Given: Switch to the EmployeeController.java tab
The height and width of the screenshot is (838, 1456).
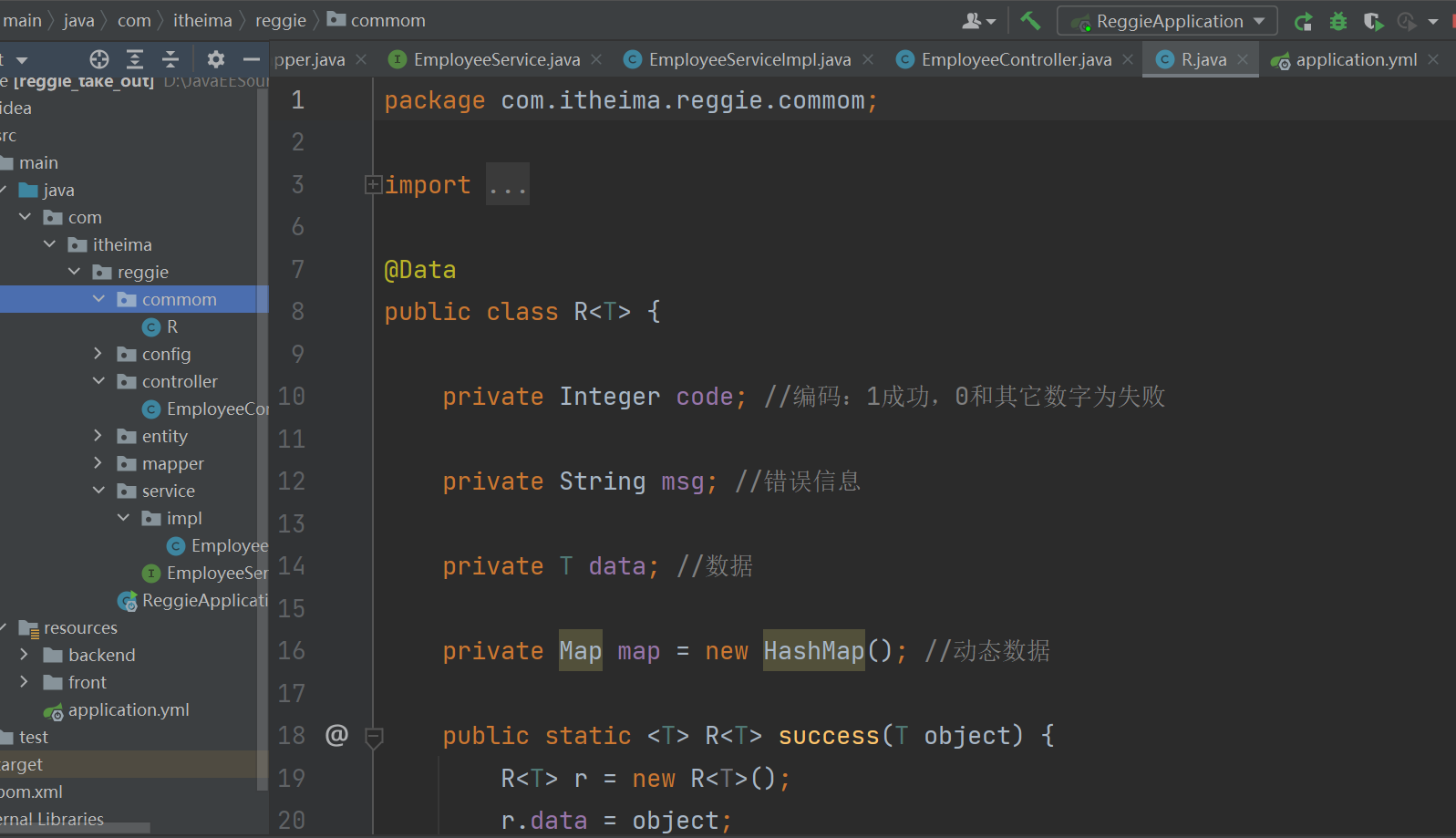Looking at the screenshot, I should coord(1016,59).
